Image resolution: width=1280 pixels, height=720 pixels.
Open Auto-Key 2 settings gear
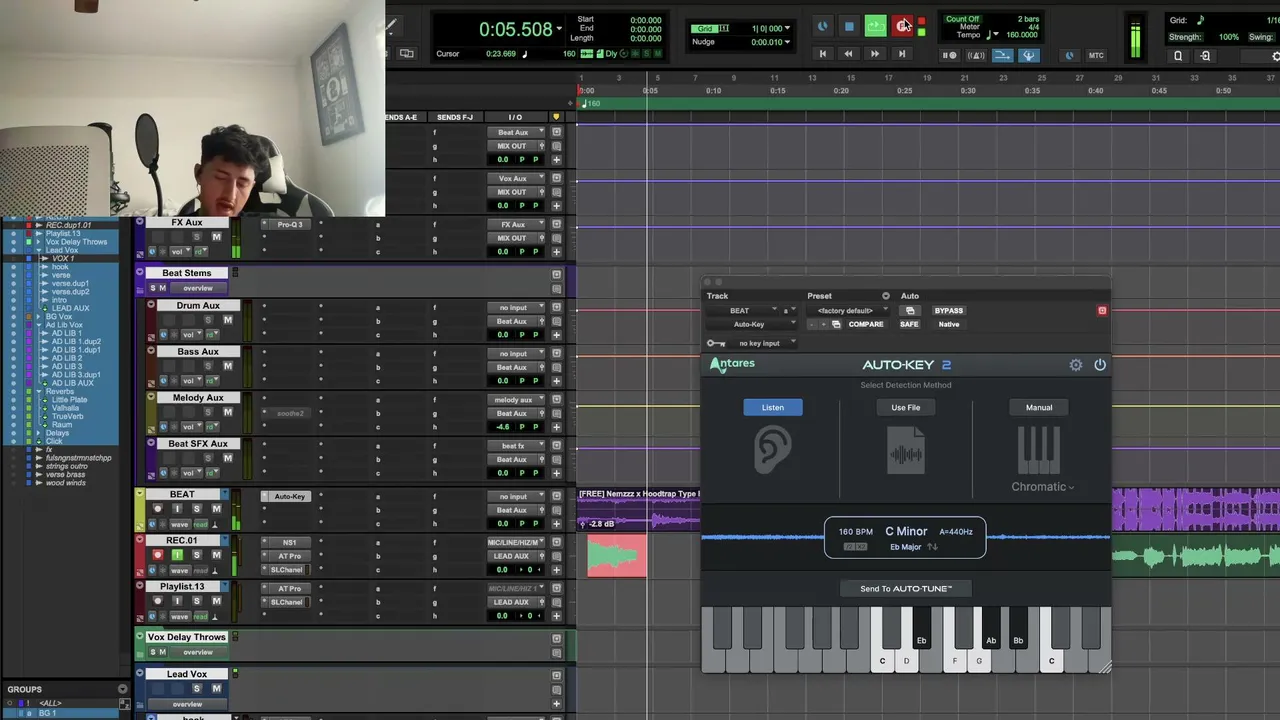click(1076, 365)
